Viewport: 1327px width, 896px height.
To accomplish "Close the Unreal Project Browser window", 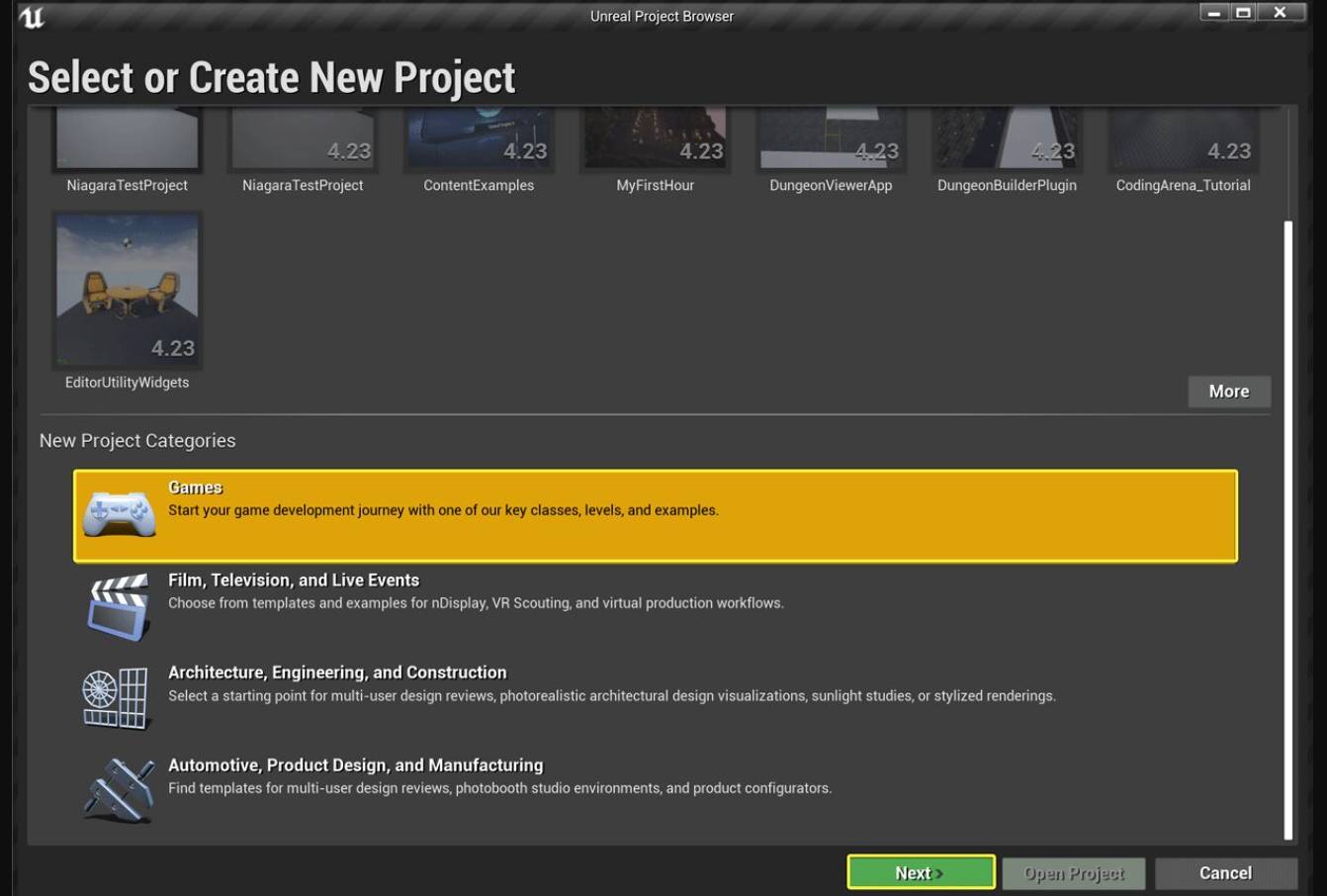I will pos(1280,13).
